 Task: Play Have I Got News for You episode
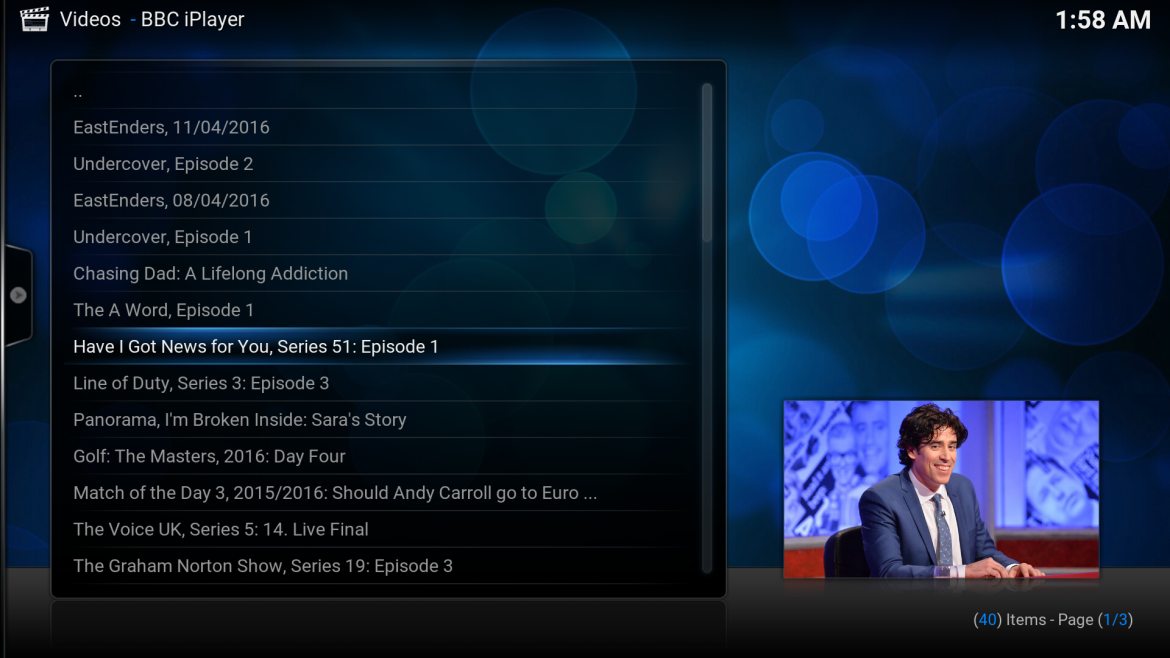[377, 347]
